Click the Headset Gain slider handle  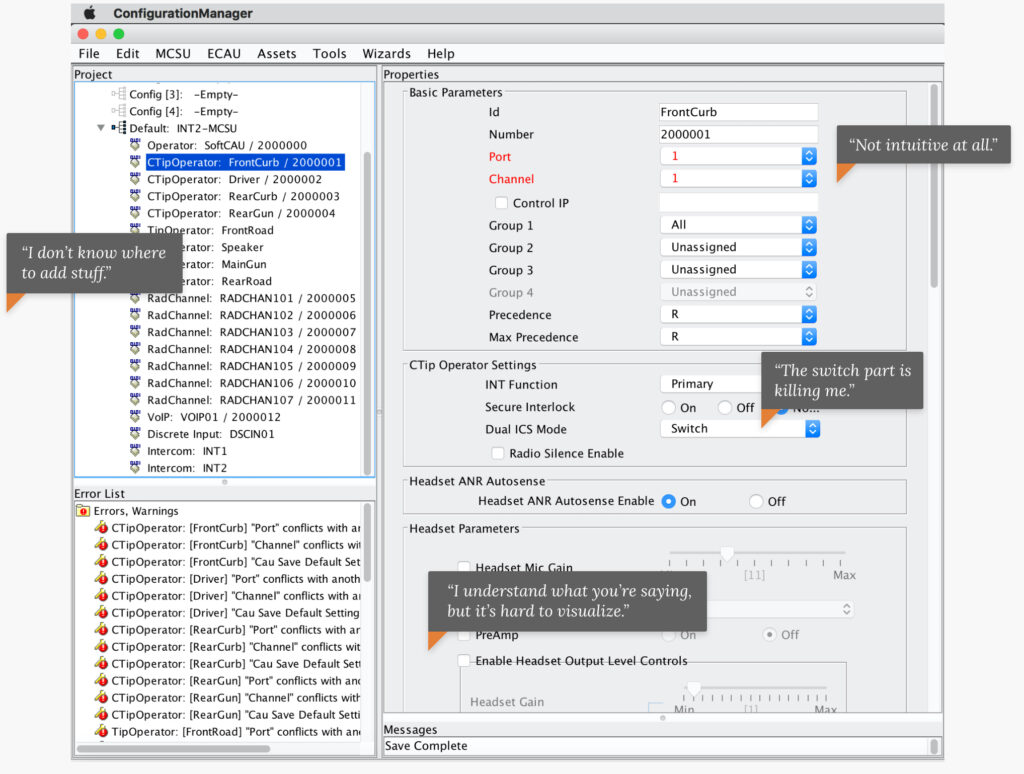(694, 688)
